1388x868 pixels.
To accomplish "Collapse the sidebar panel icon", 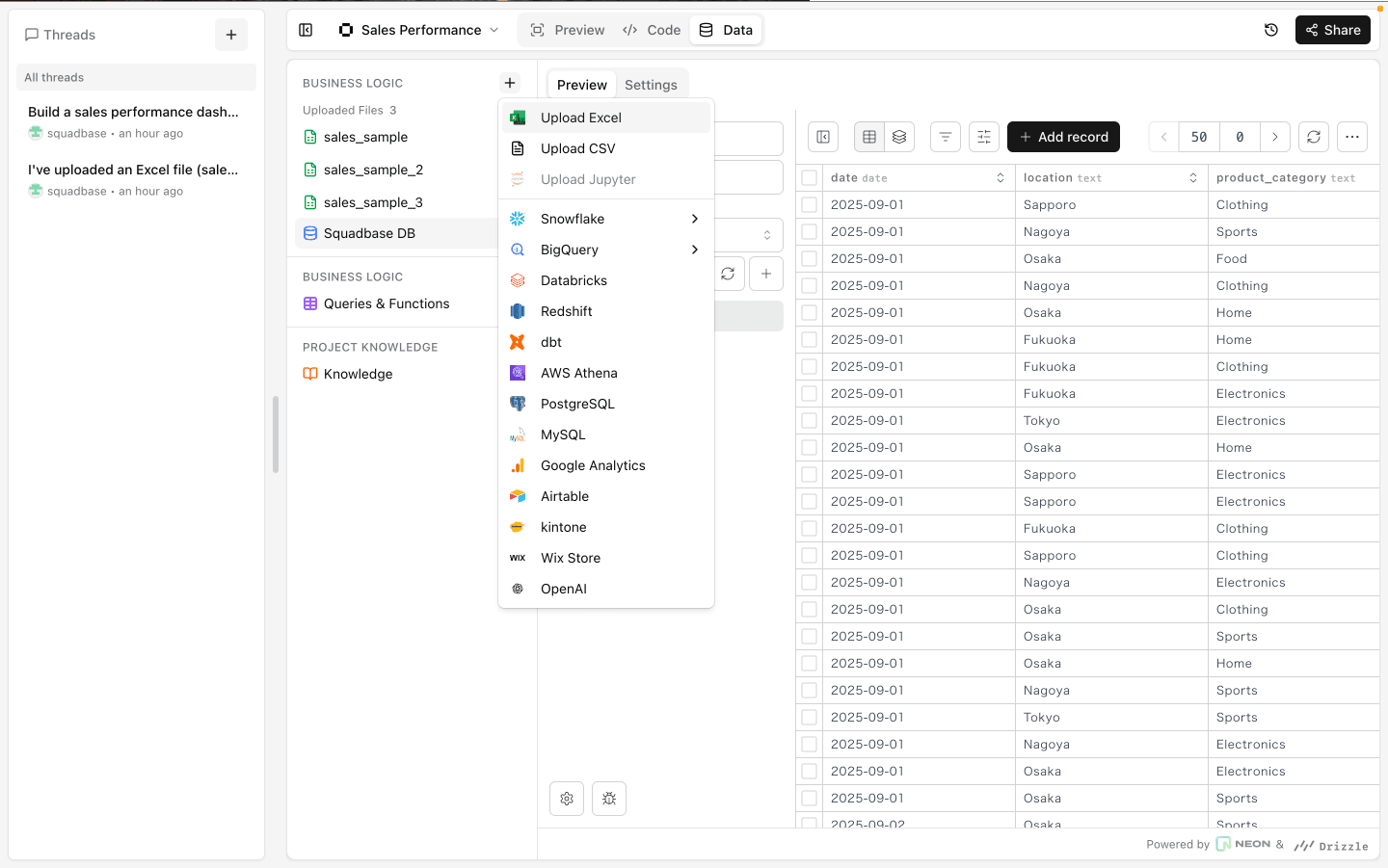I will tap(306, 30).
